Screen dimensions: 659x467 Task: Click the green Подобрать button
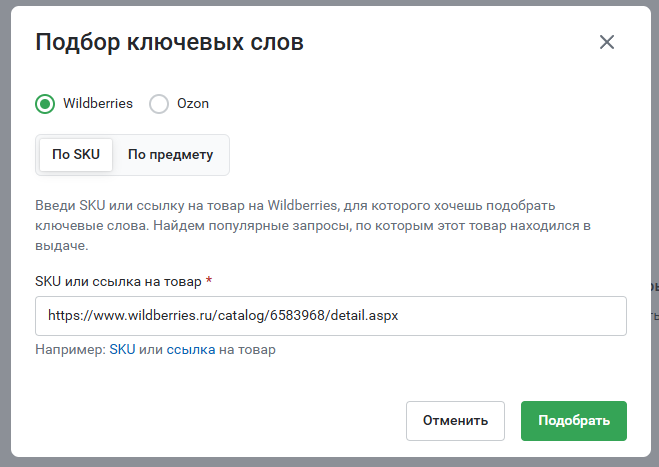[x=574, y=421]
